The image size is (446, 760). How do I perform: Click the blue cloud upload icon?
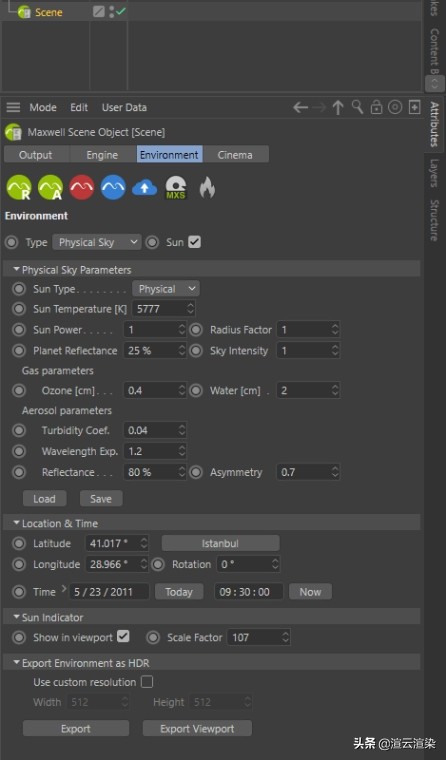[144, 188]
